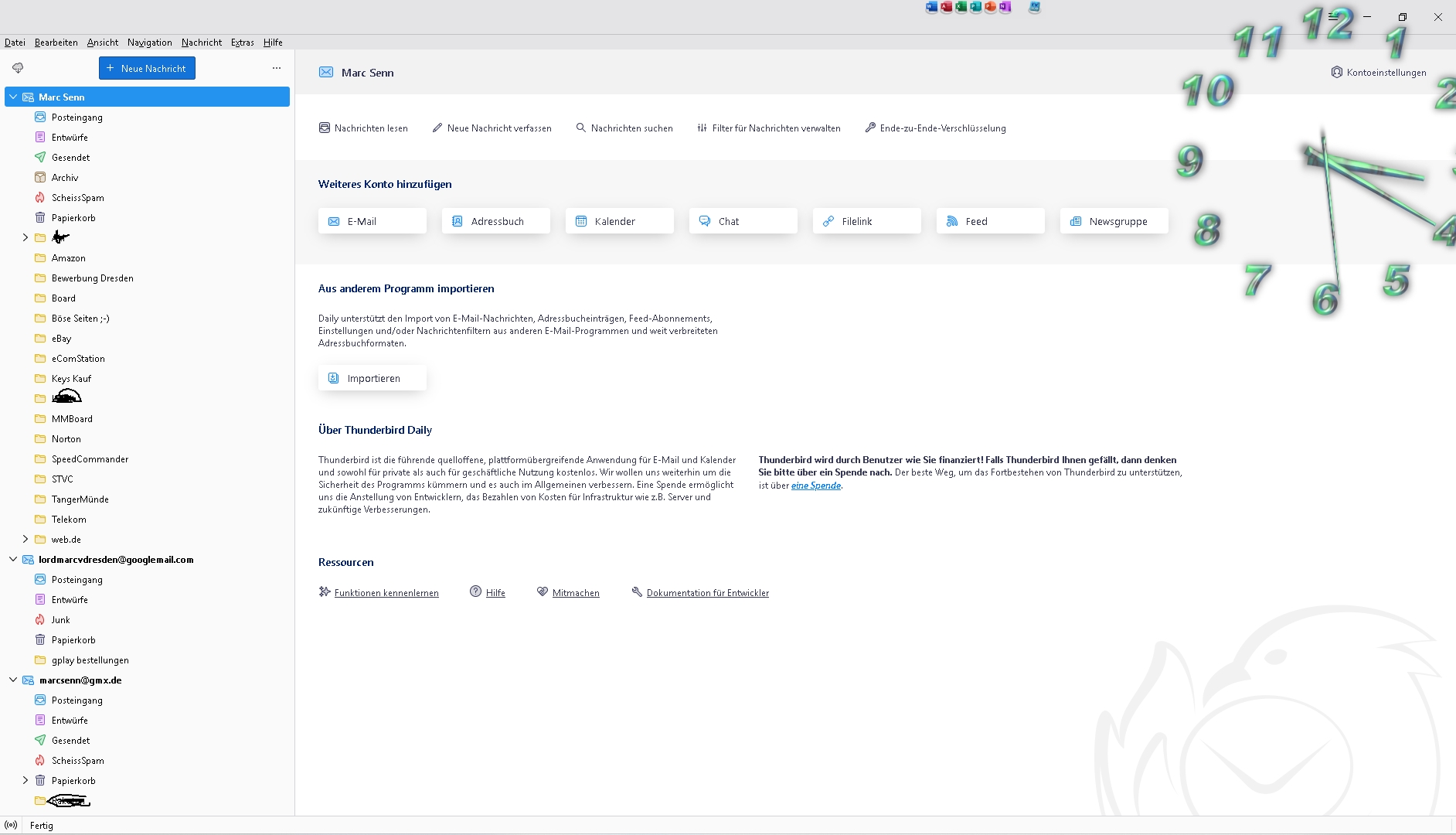Click the Nachrichten lesen inbox icon

[x=325, y=128]
